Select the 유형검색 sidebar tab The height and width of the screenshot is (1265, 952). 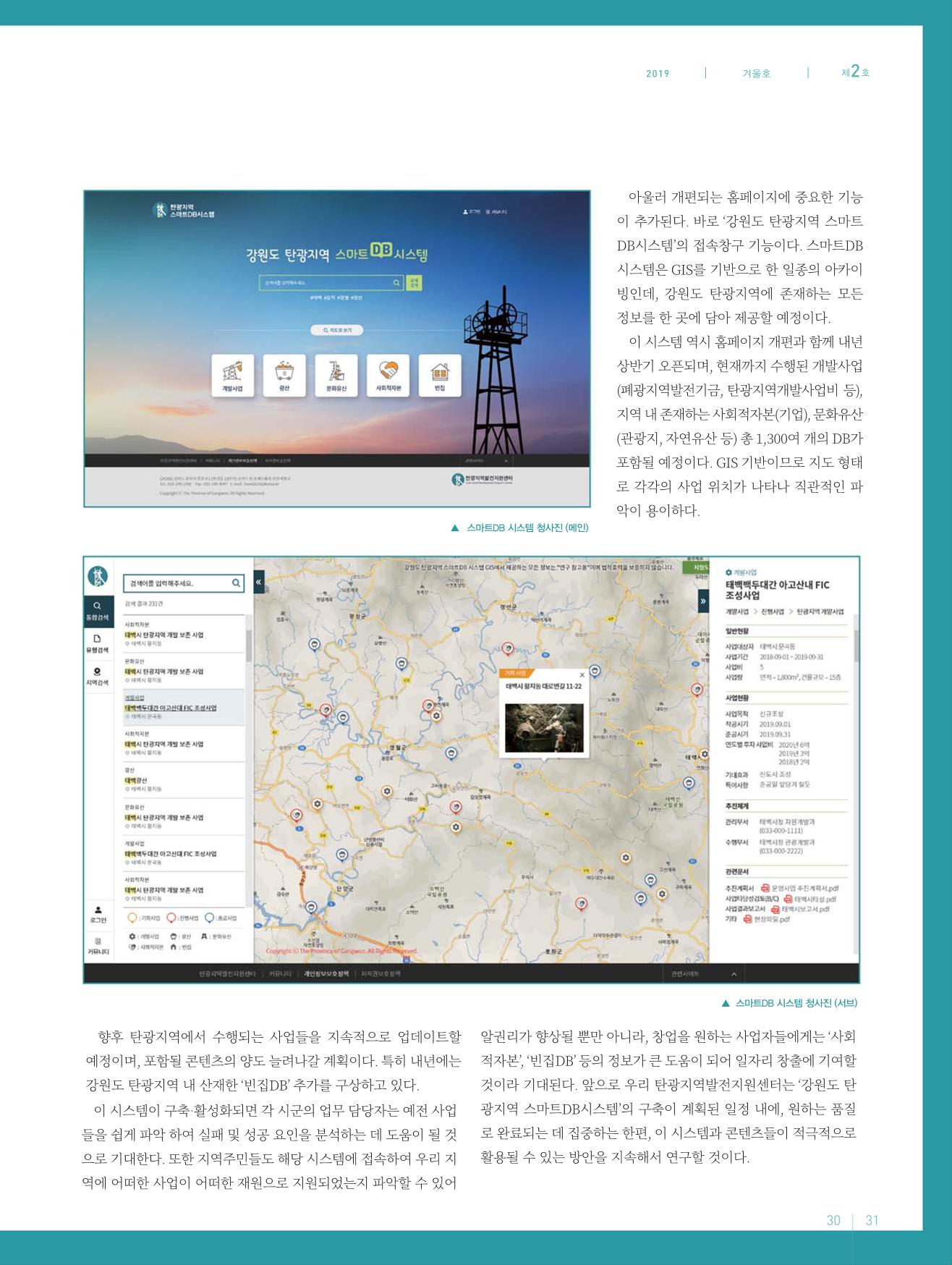98,643
